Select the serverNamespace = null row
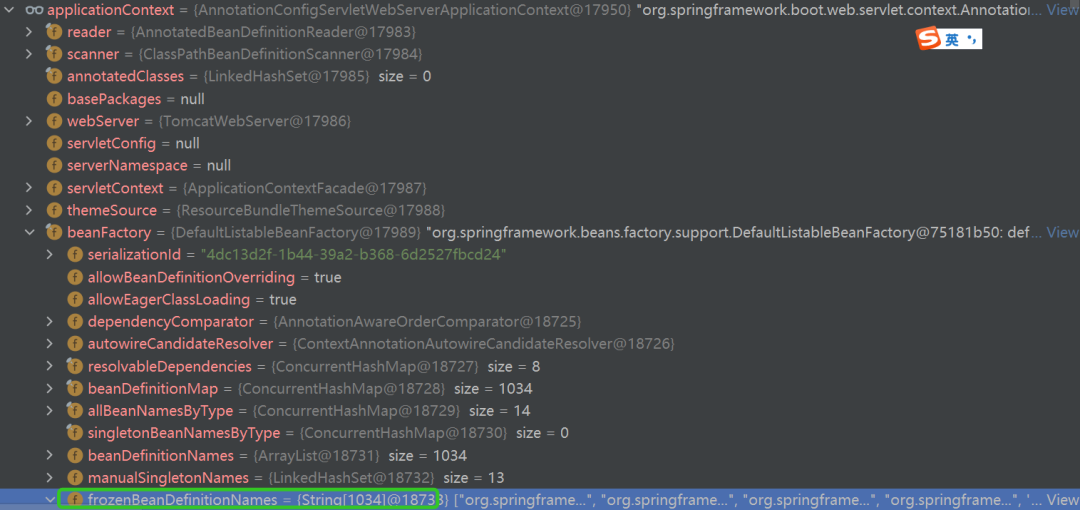 540,165
